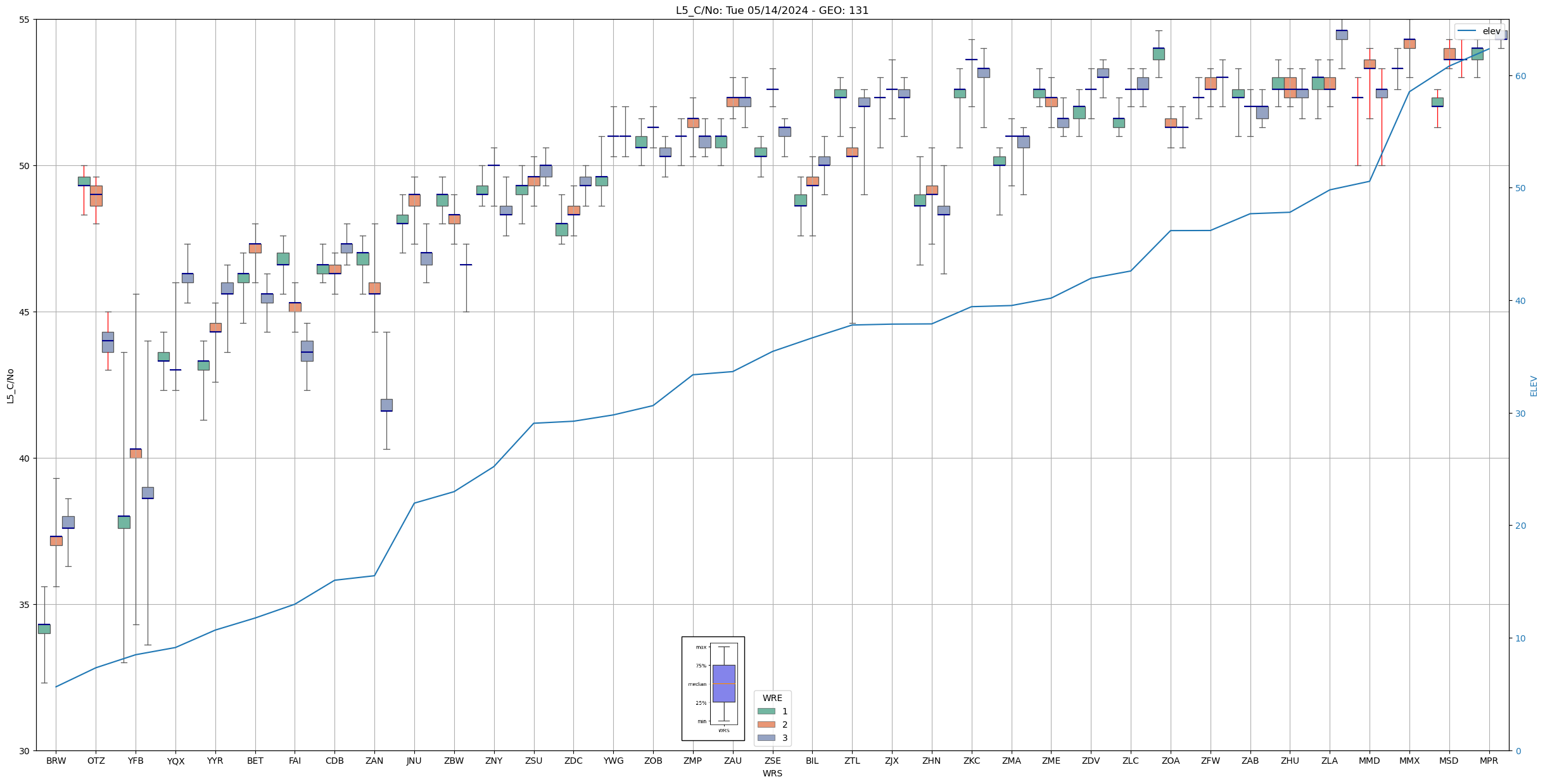1545x784 pixels.
Task: Click the orange WRE 2 legend swatch
Action: 766,724
